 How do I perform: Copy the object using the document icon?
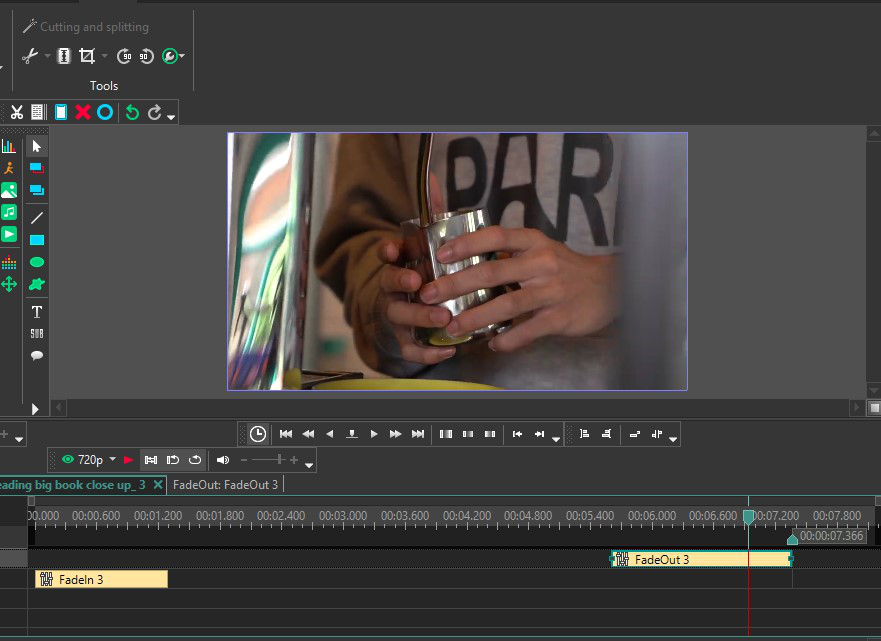[x=38, y=112]
